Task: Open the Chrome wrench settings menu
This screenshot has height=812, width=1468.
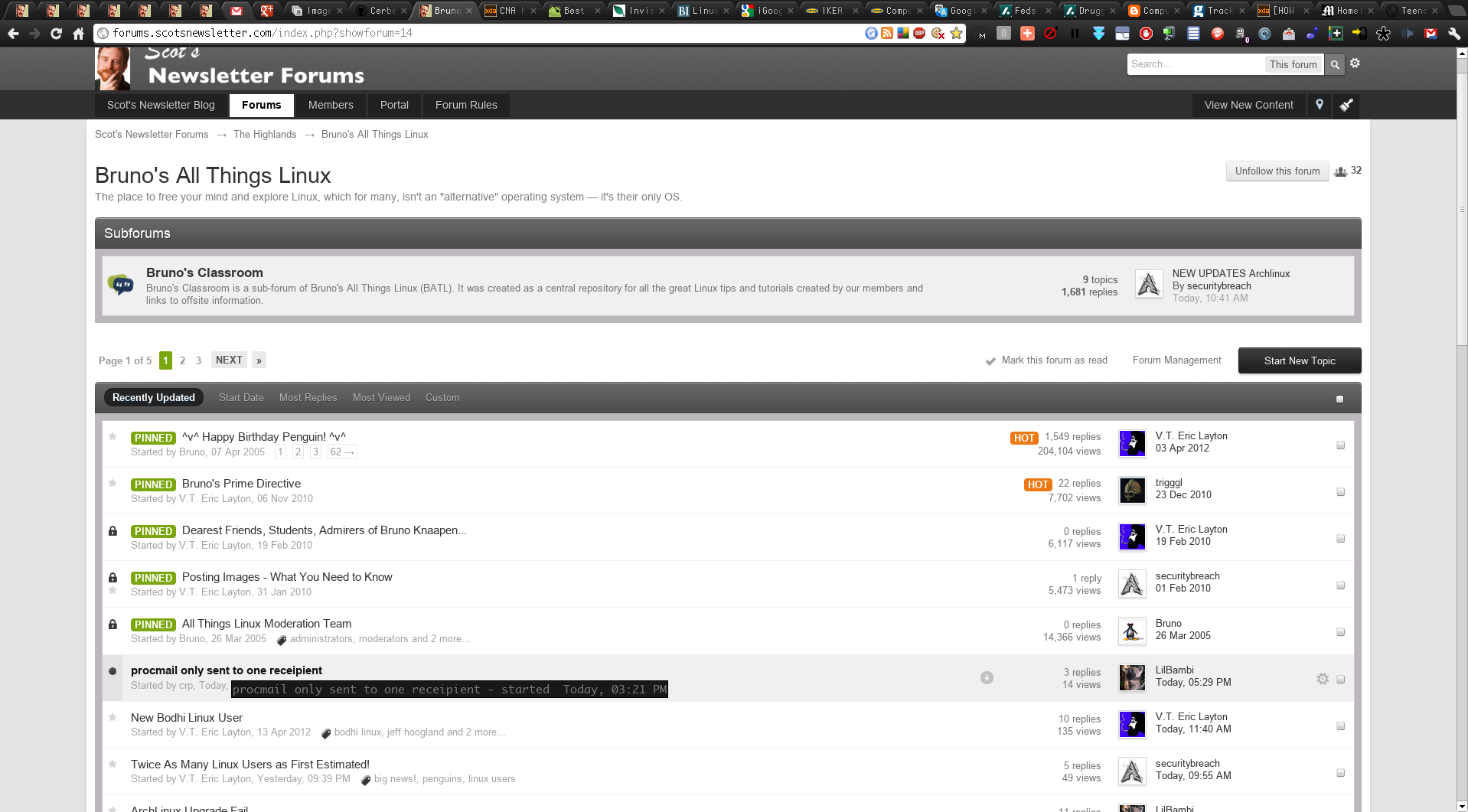Action: coord(1454,34)
